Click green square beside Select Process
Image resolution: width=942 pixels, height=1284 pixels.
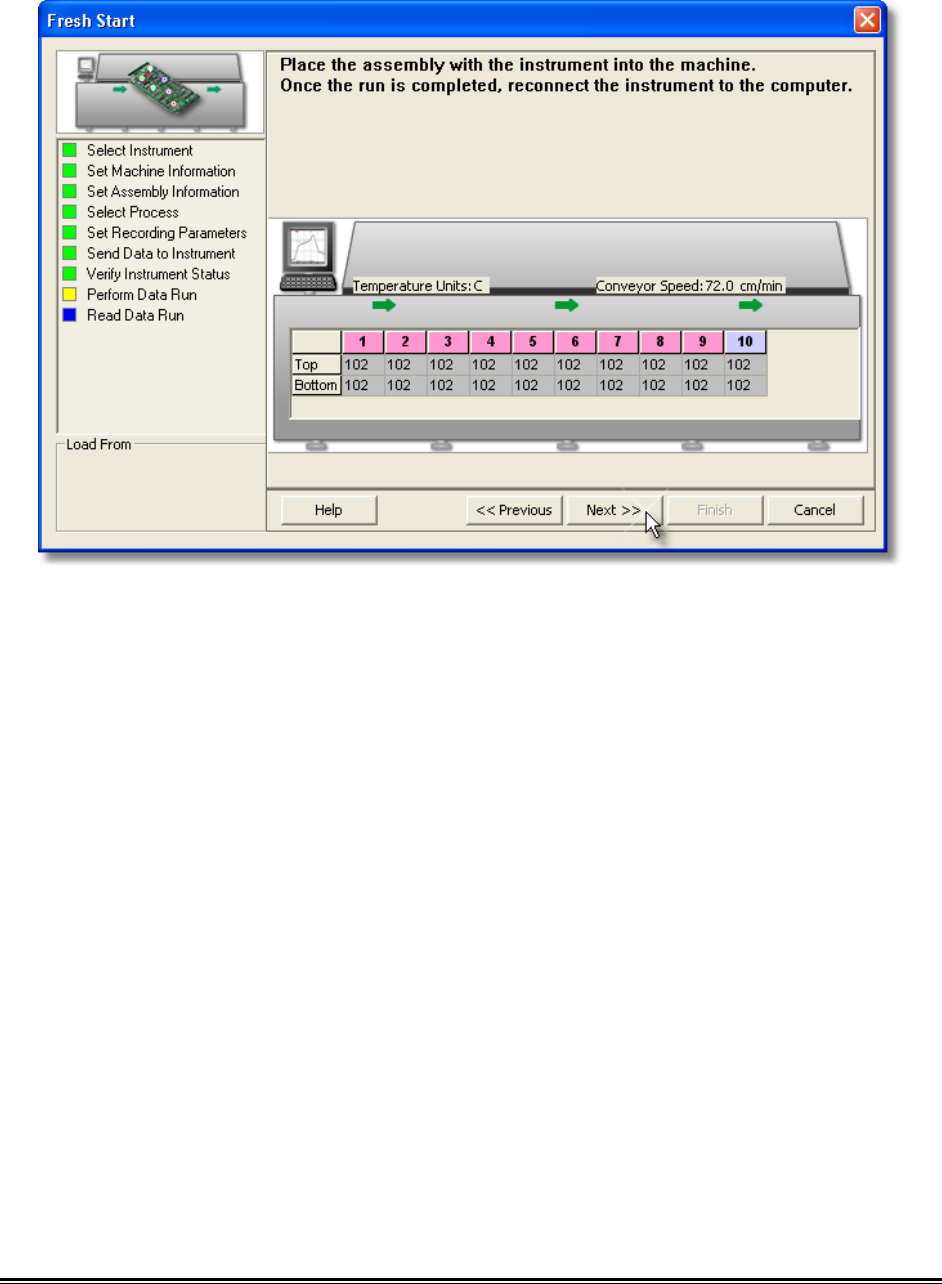point(69,212)
